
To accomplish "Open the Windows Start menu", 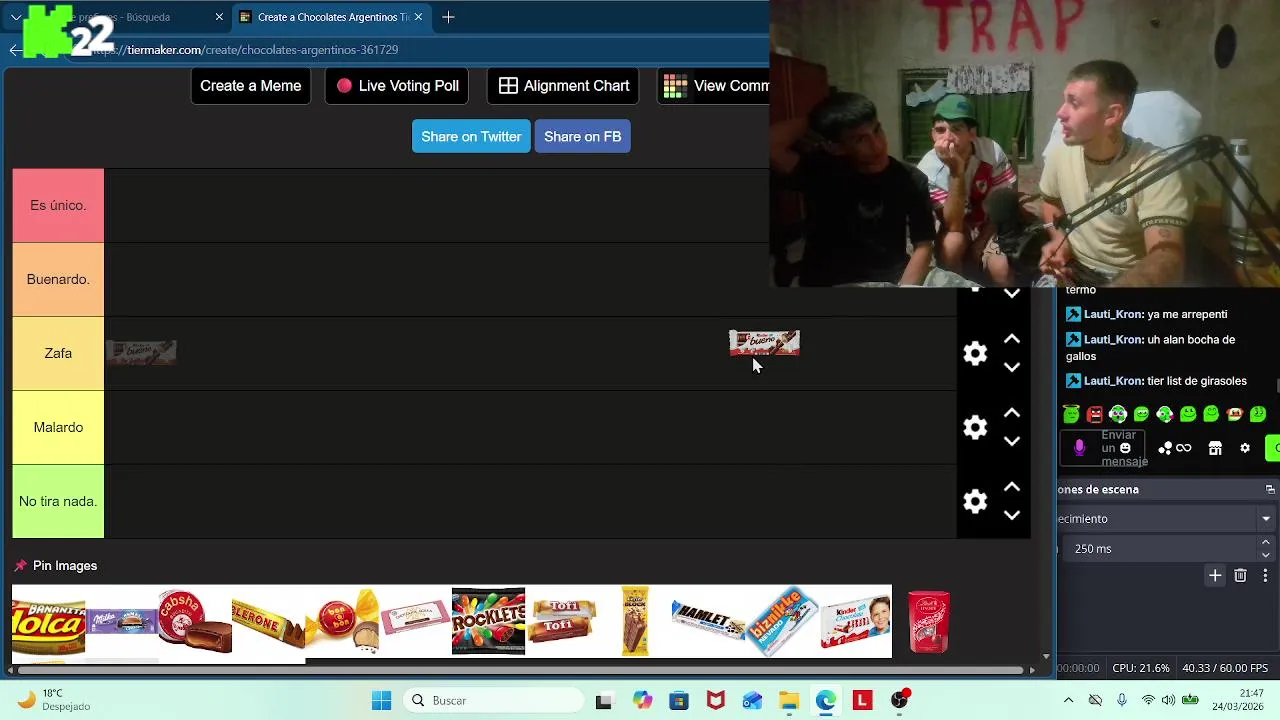I will (x=381, y=701).
